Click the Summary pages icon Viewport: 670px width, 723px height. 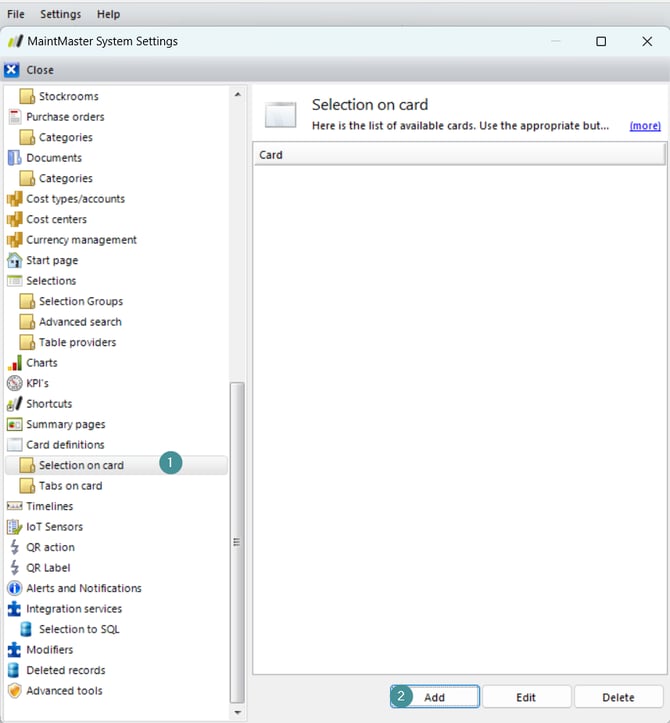(x=14, y=424)
